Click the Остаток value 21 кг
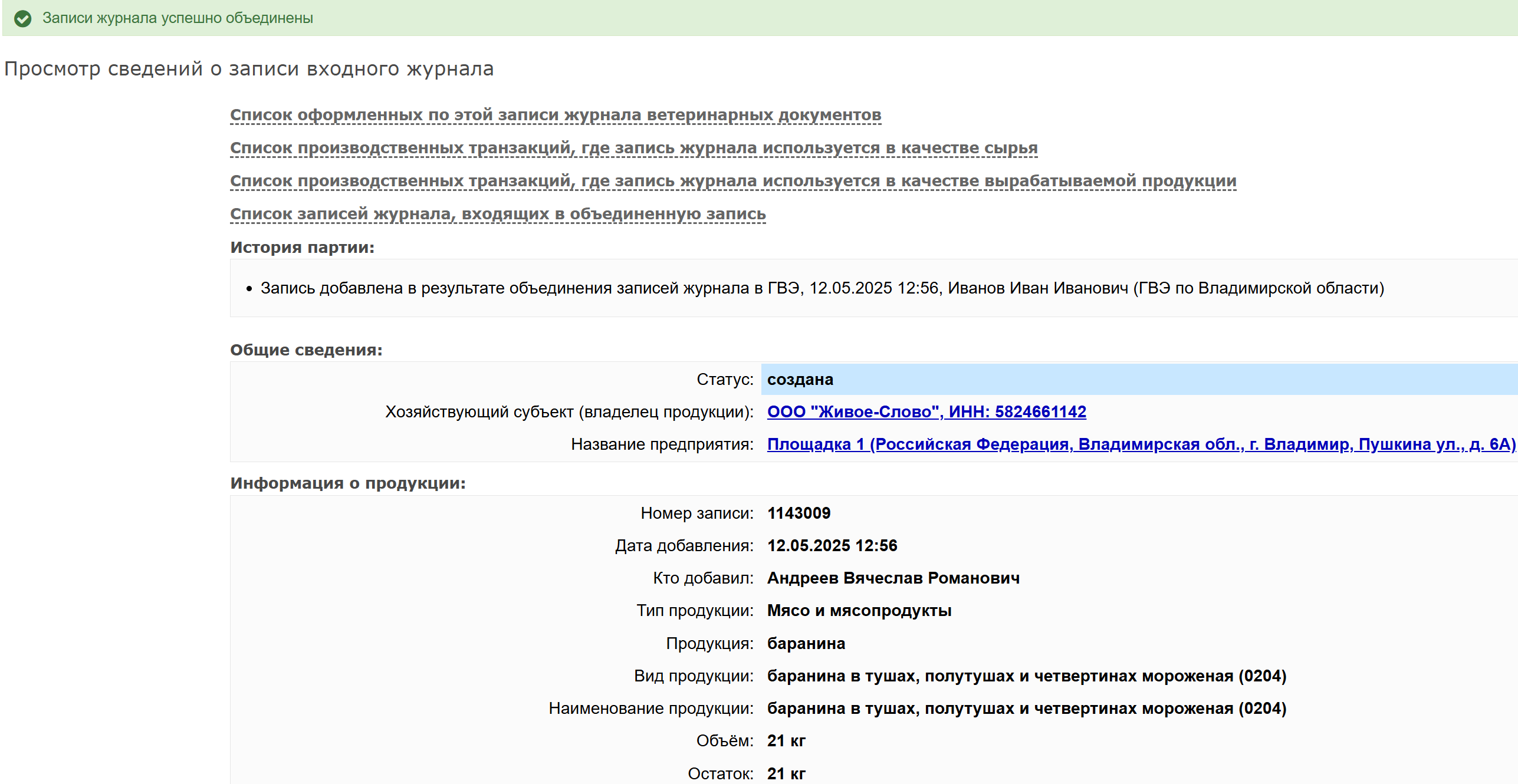Screen dimensions: 1518x784 tap(786, 773)
